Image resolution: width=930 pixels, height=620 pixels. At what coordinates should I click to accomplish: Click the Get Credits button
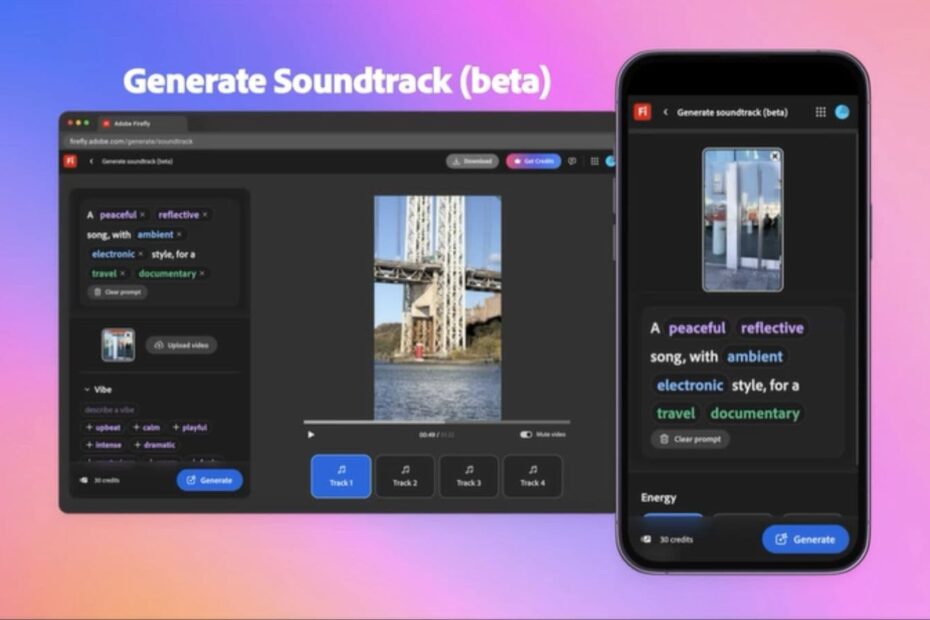point(533,161)
